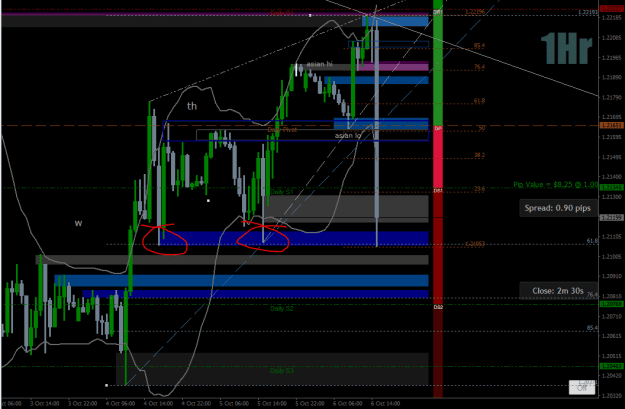This screenshot has width=625, height=409.
Task: Click the Daily S1 level label
Action: click(x=281, y=192)
